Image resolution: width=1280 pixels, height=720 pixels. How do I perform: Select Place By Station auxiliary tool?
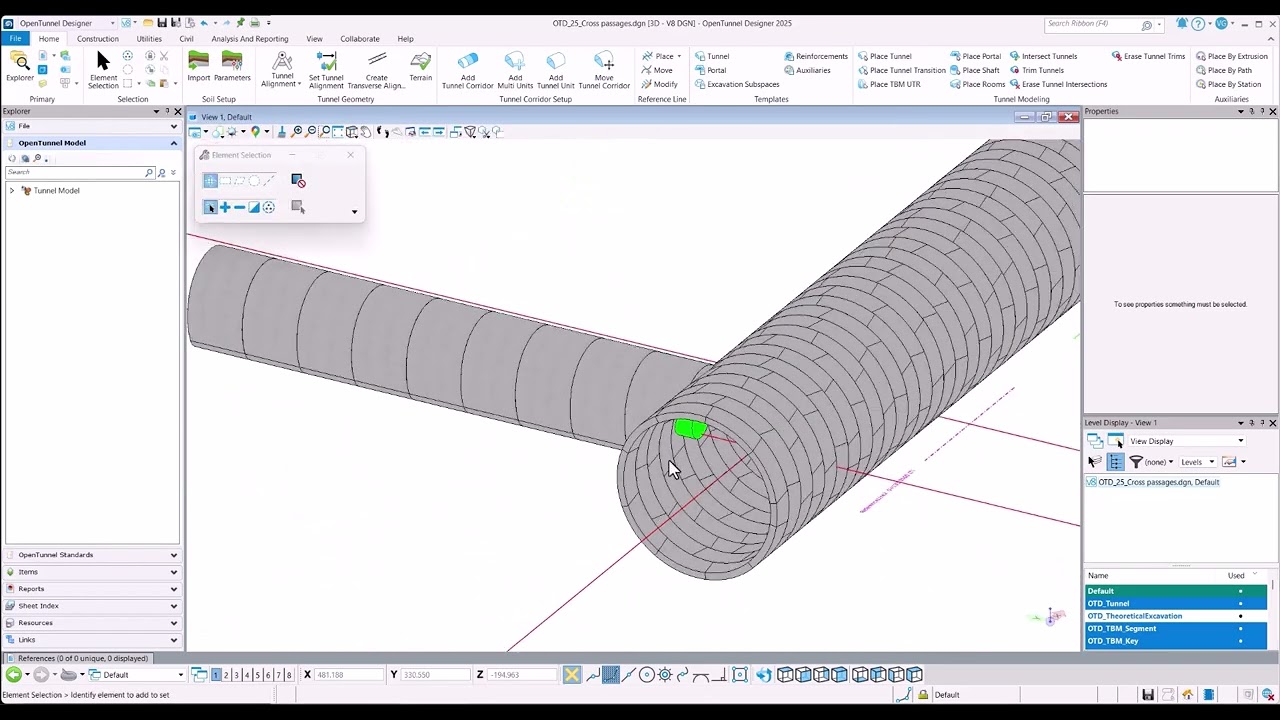(x=1228, y=84)
